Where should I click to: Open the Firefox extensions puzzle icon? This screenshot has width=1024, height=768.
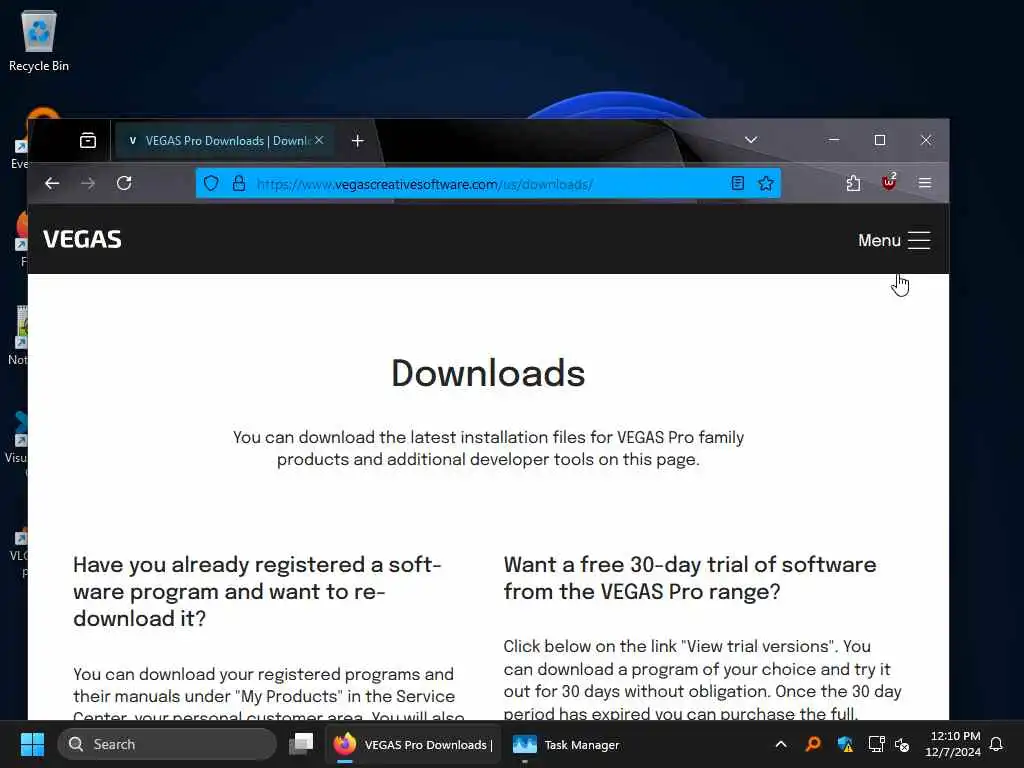[853, 184]
